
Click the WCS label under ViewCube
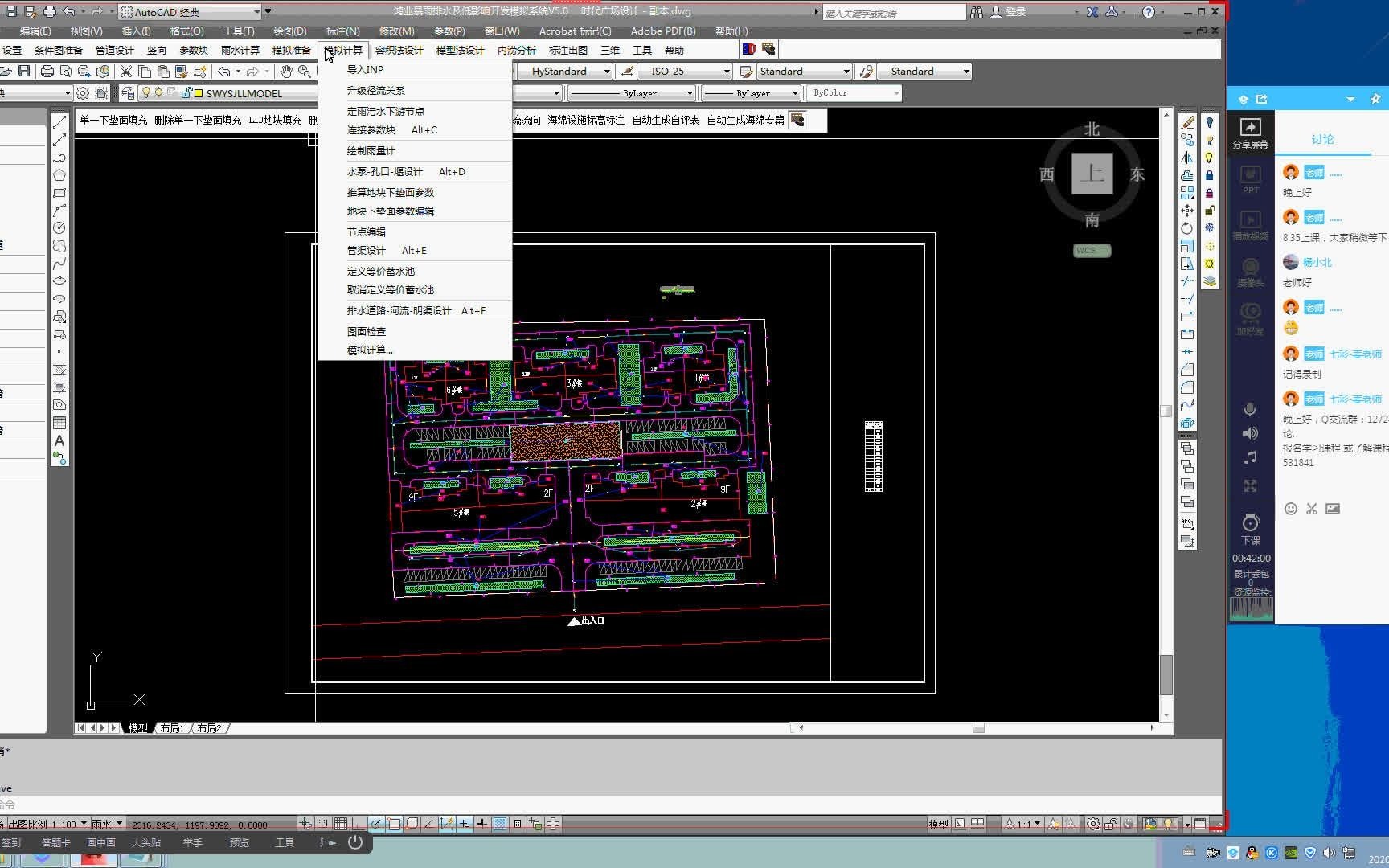(x=1092, y=251)
